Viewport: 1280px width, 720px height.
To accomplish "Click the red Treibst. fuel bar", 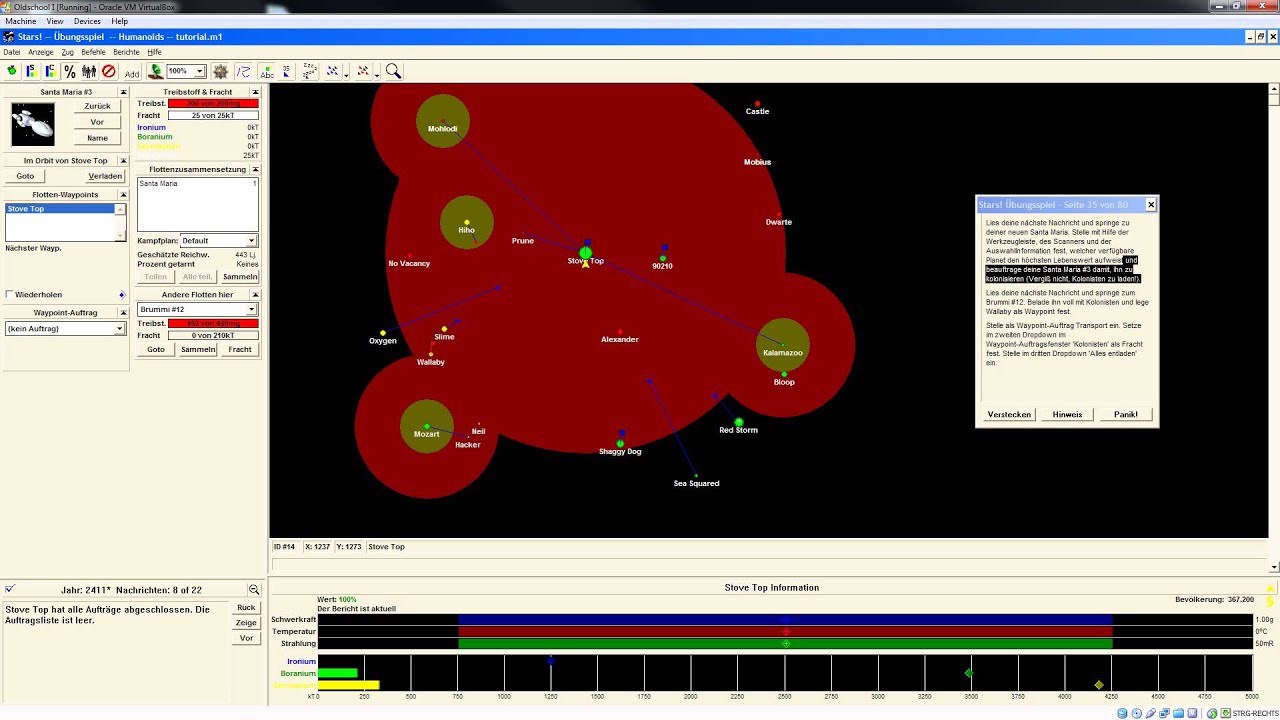I will click(x=213, y=104).
